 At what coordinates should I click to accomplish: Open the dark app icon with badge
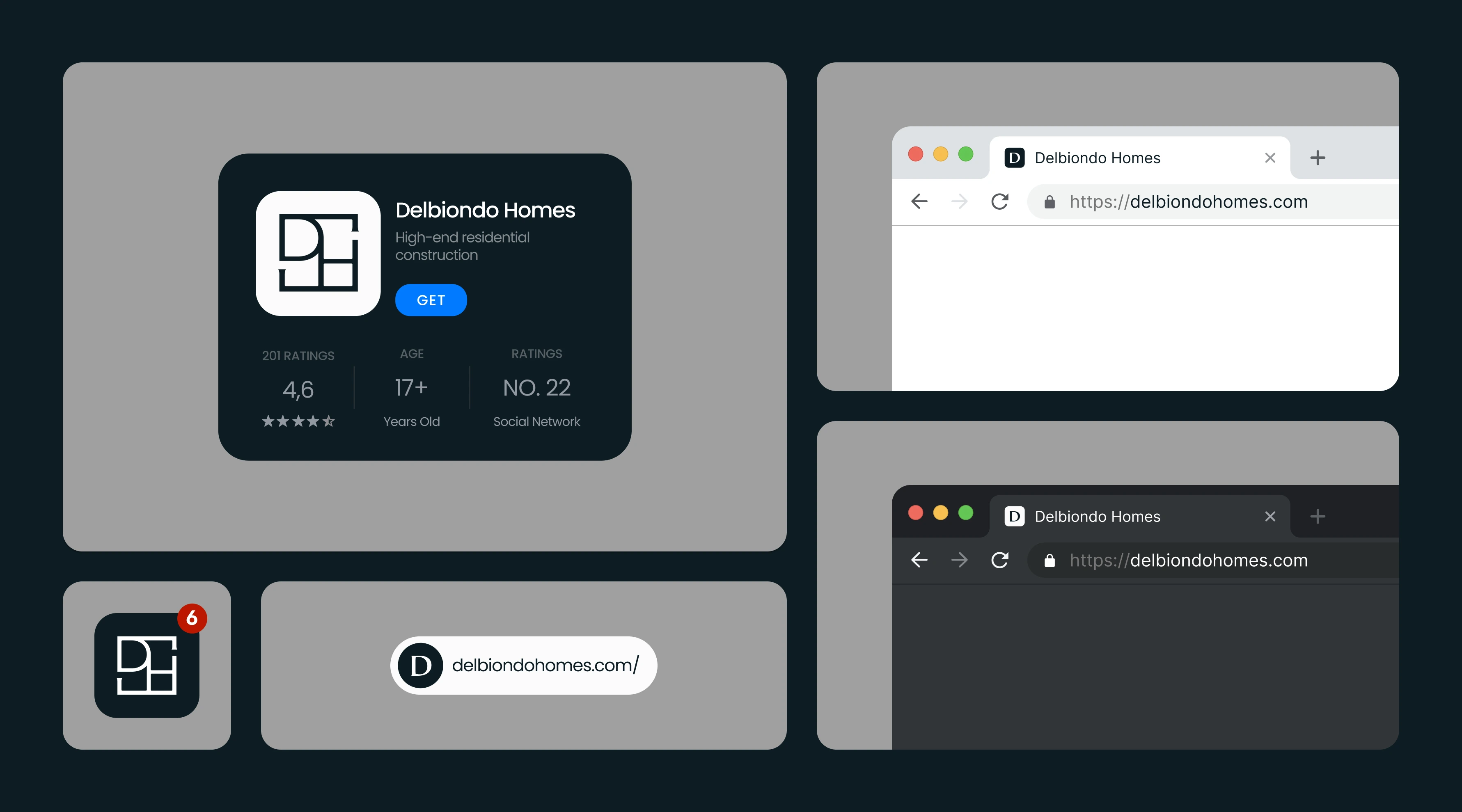click(x=147, y=665)
